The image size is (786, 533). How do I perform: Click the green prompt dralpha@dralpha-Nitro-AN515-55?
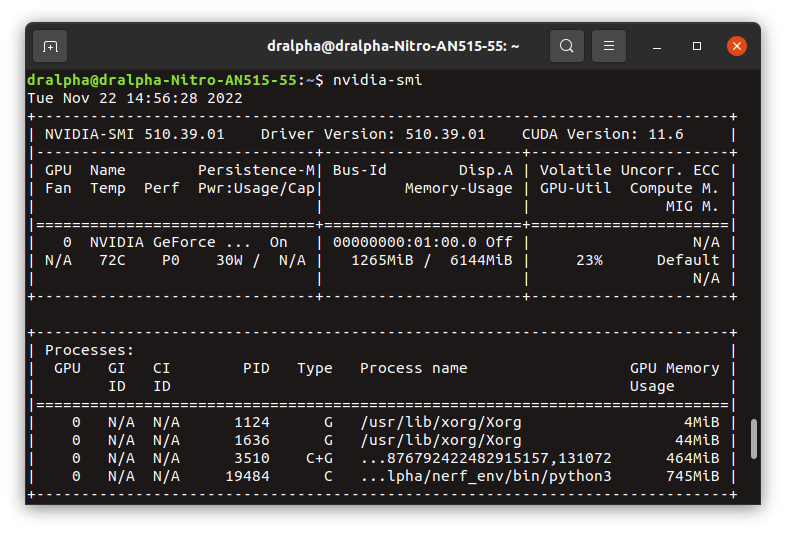click(162, 80)
